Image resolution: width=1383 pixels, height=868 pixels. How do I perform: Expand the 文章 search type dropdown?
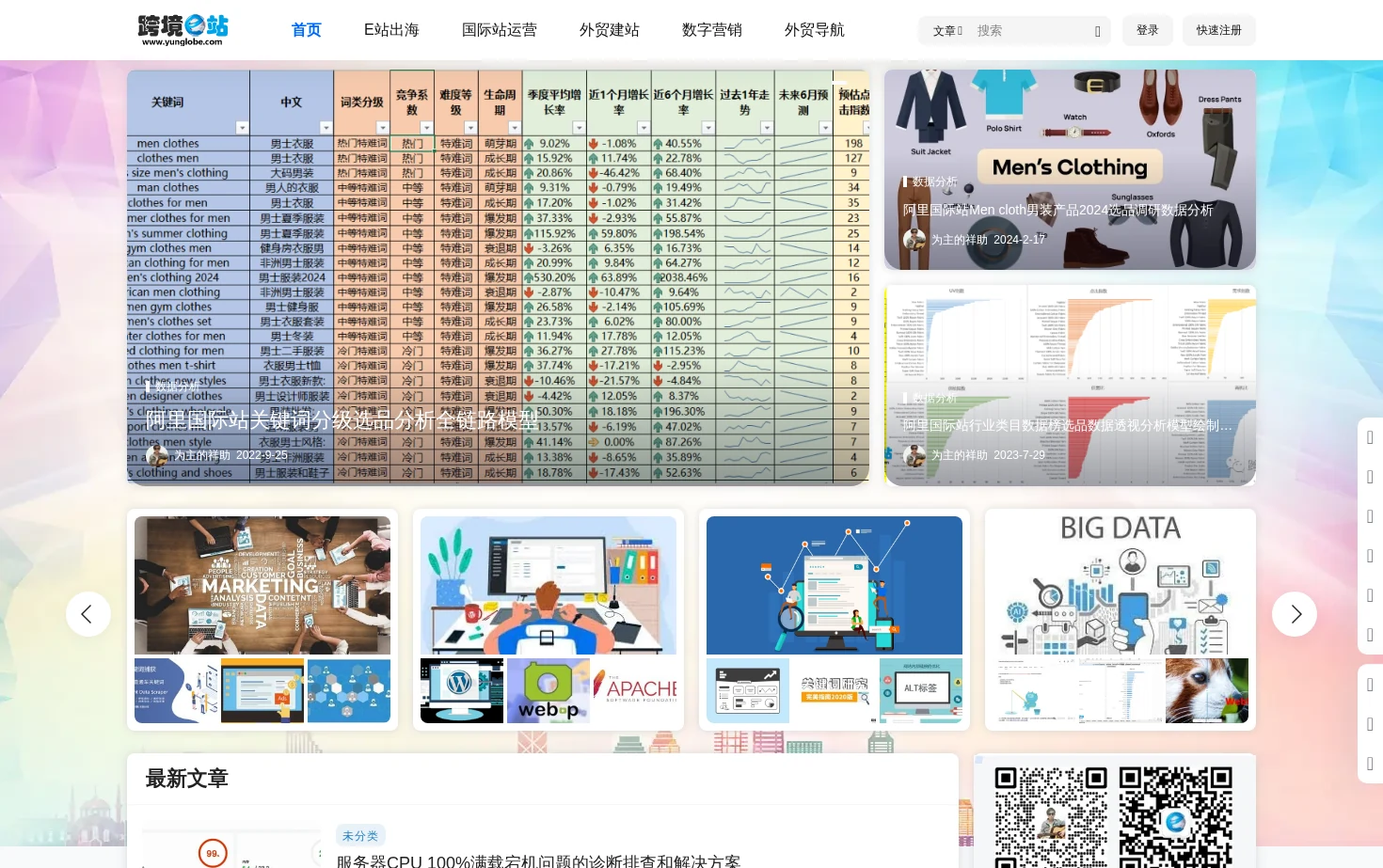[947, 31]
